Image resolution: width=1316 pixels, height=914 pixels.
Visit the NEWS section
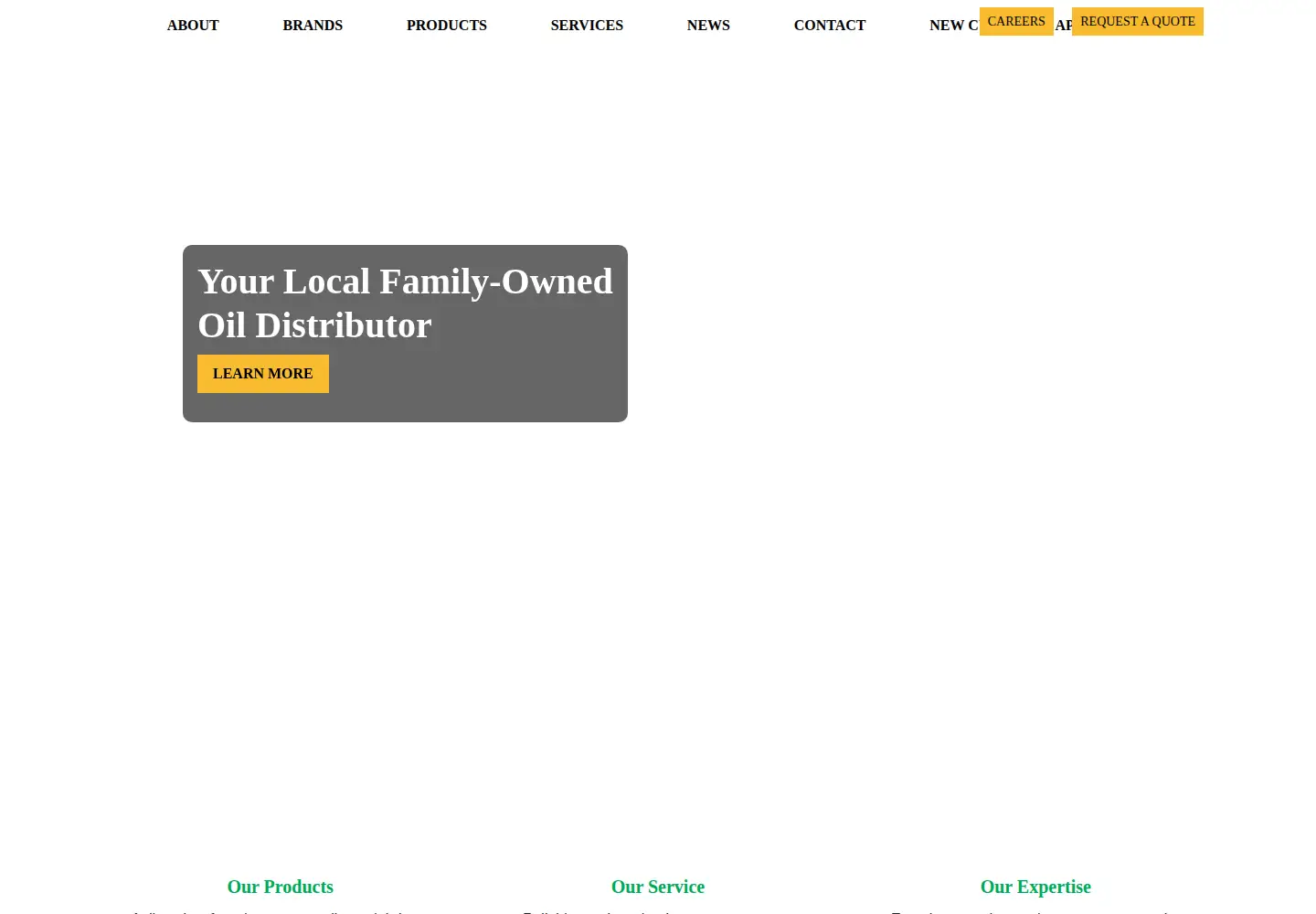(x=708, y=26)
